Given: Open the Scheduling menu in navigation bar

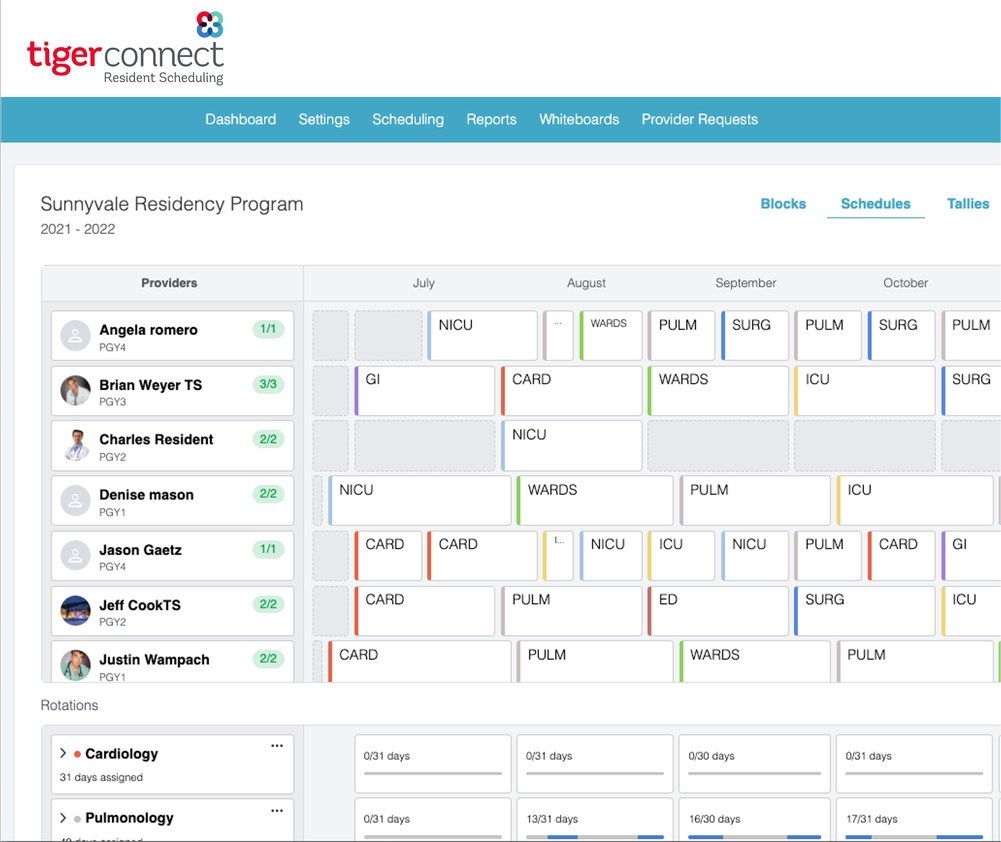Looking at the screenshot, I should click(408, 119).
